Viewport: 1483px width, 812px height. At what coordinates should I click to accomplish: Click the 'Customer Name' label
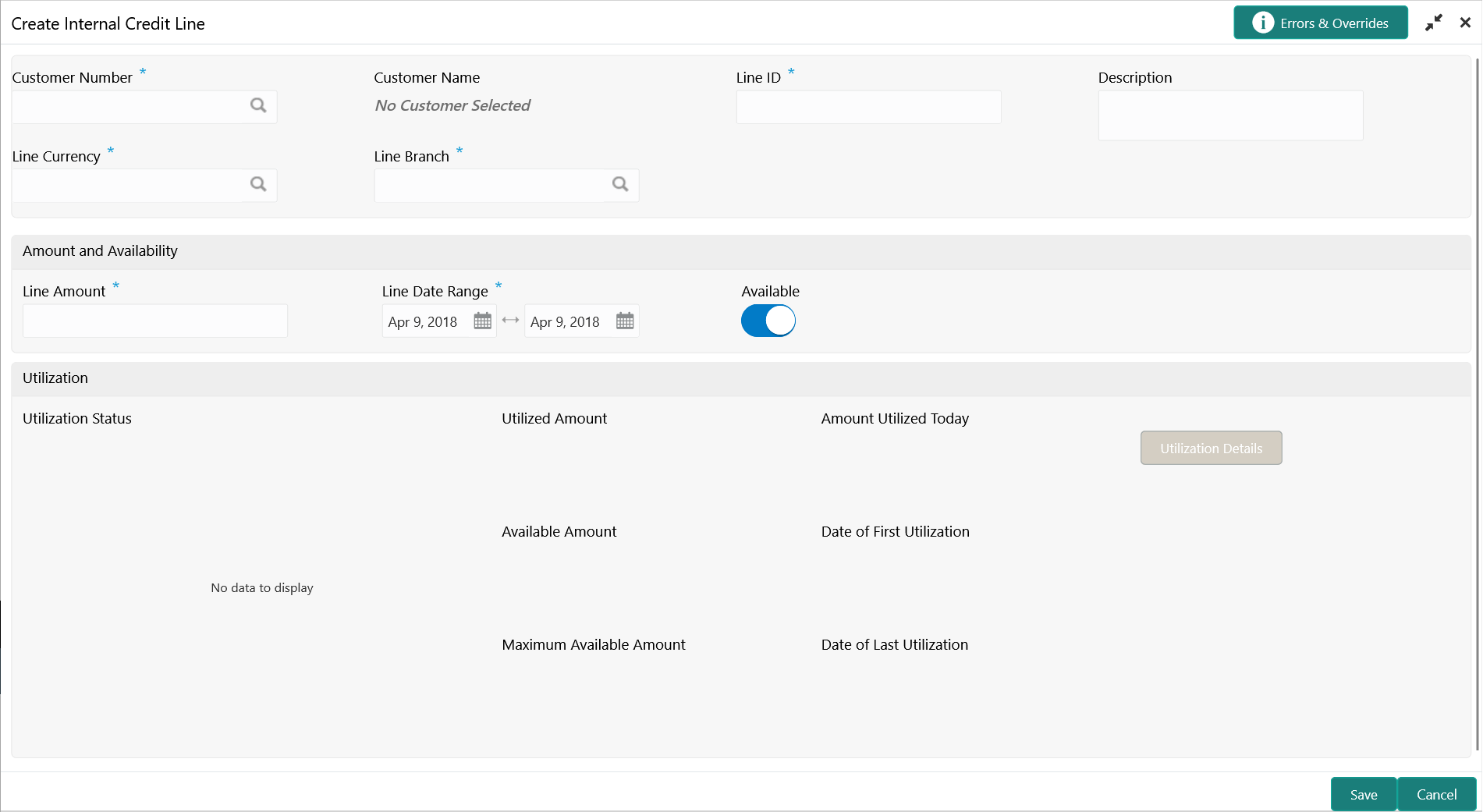pos(427,77)
